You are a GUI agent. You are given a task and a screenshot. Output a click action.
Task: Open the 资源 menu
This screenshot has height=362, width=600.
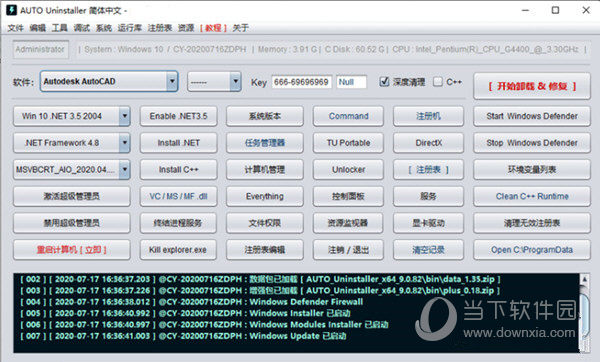click(186, 28)
